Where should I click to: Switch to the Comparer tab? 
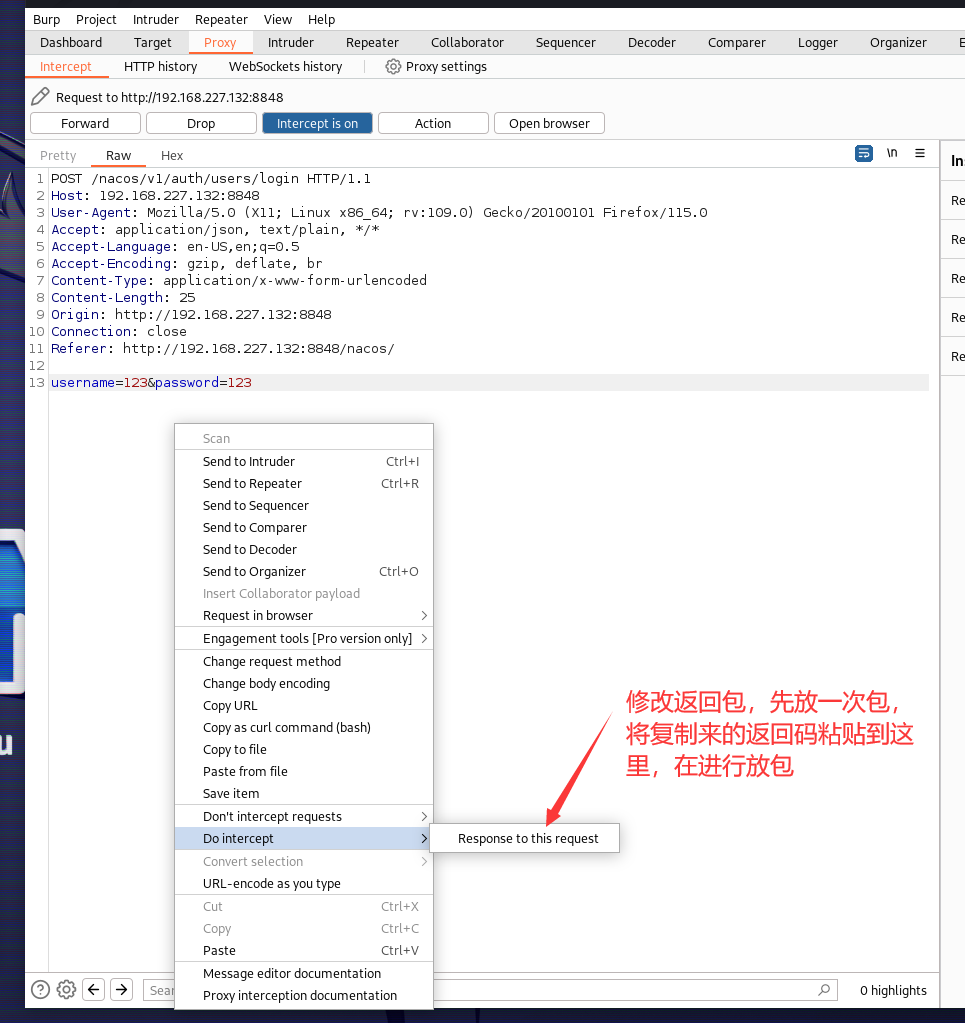point(737,42)
